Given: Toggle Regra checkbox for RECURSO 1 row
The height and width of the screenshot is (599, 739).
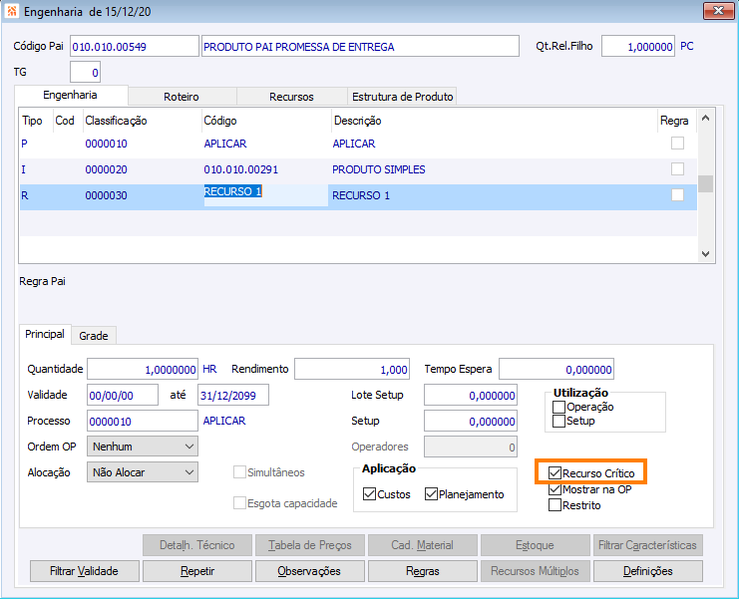Looking at the screenshot, I should pyautogui.click(x=677, y=195).
